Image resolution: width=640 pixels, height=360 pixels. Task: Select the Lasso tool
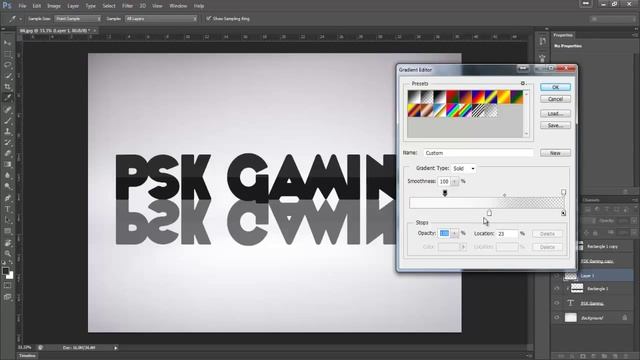tap(7, 65)
